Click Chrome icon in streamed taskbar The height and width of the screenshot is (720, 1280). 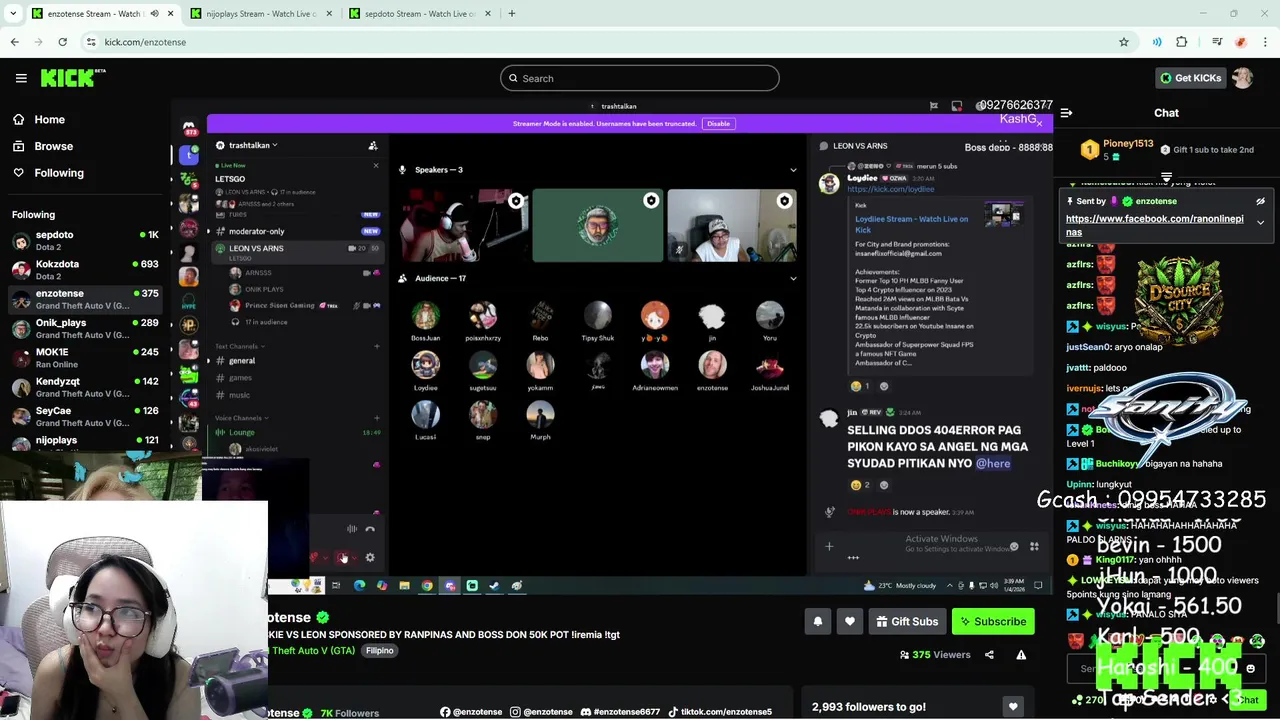tap(427, 586)
